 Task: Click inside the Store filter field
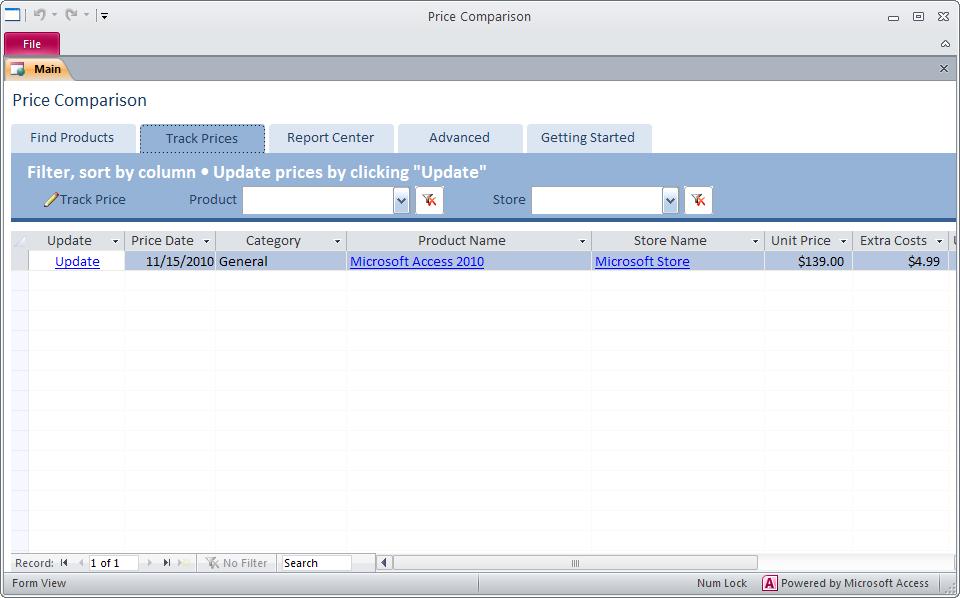pyautogui.click(x=596, y=200)
